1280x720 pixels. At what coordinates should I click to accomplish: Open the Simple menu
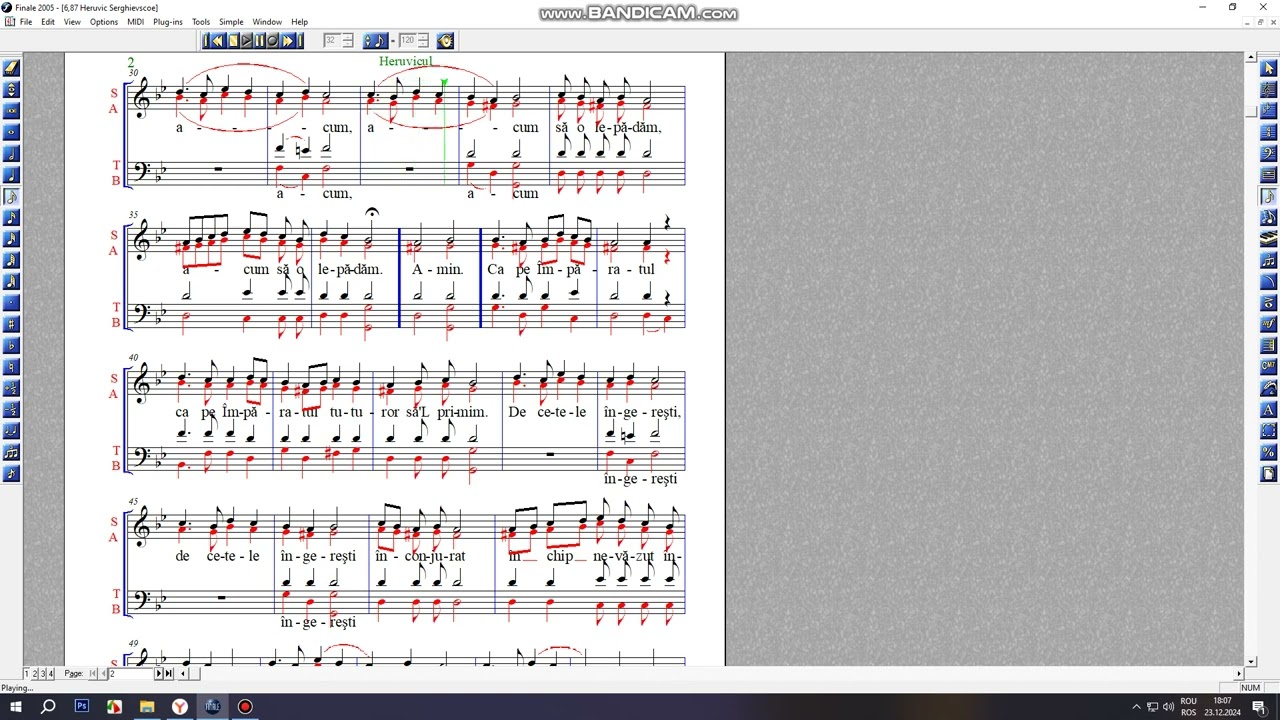coord(231,22)
